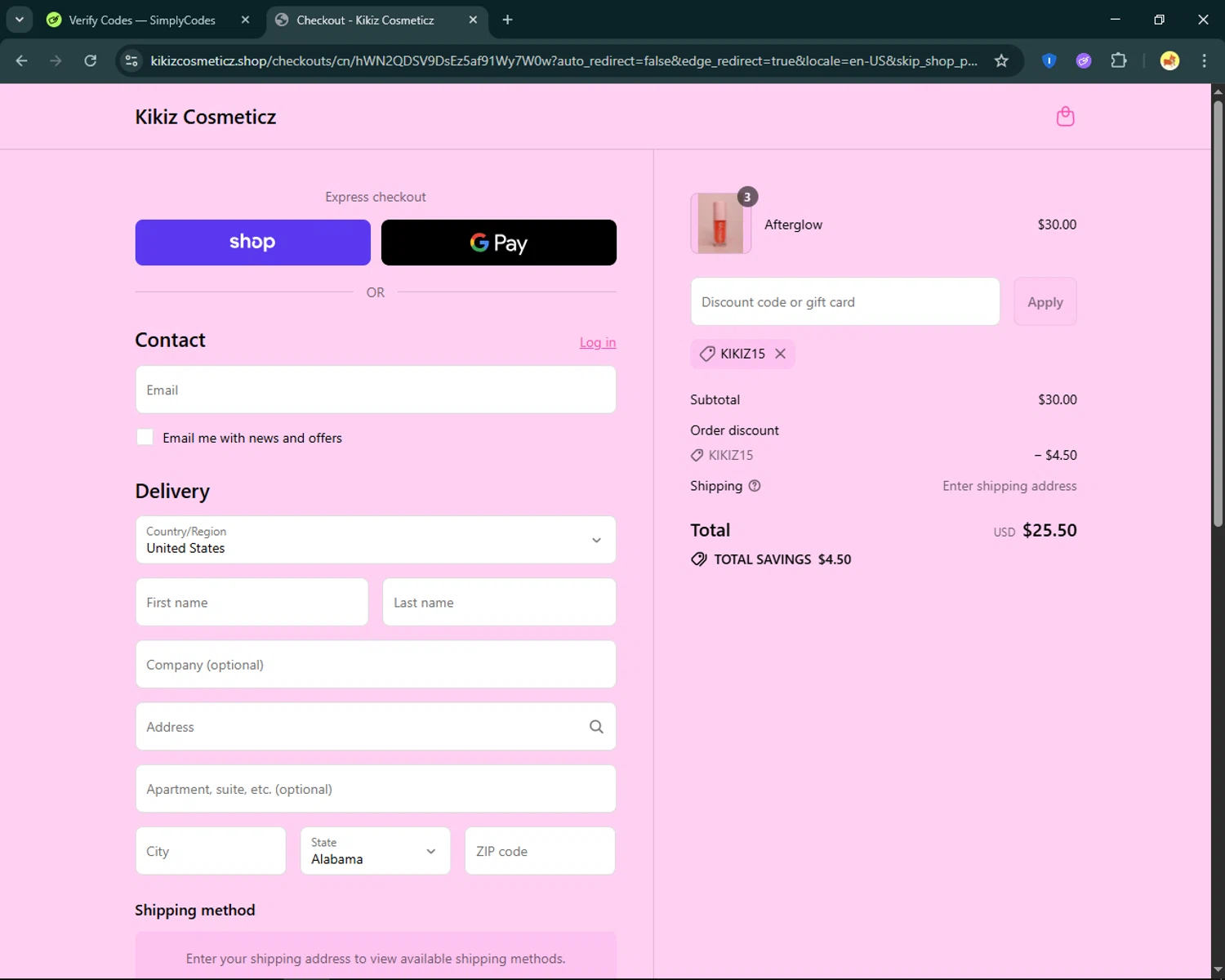Viewport: 1225px width, 980px height.
Task: Click the Subtotal $30.00 value
Action: click(1058, 399)
